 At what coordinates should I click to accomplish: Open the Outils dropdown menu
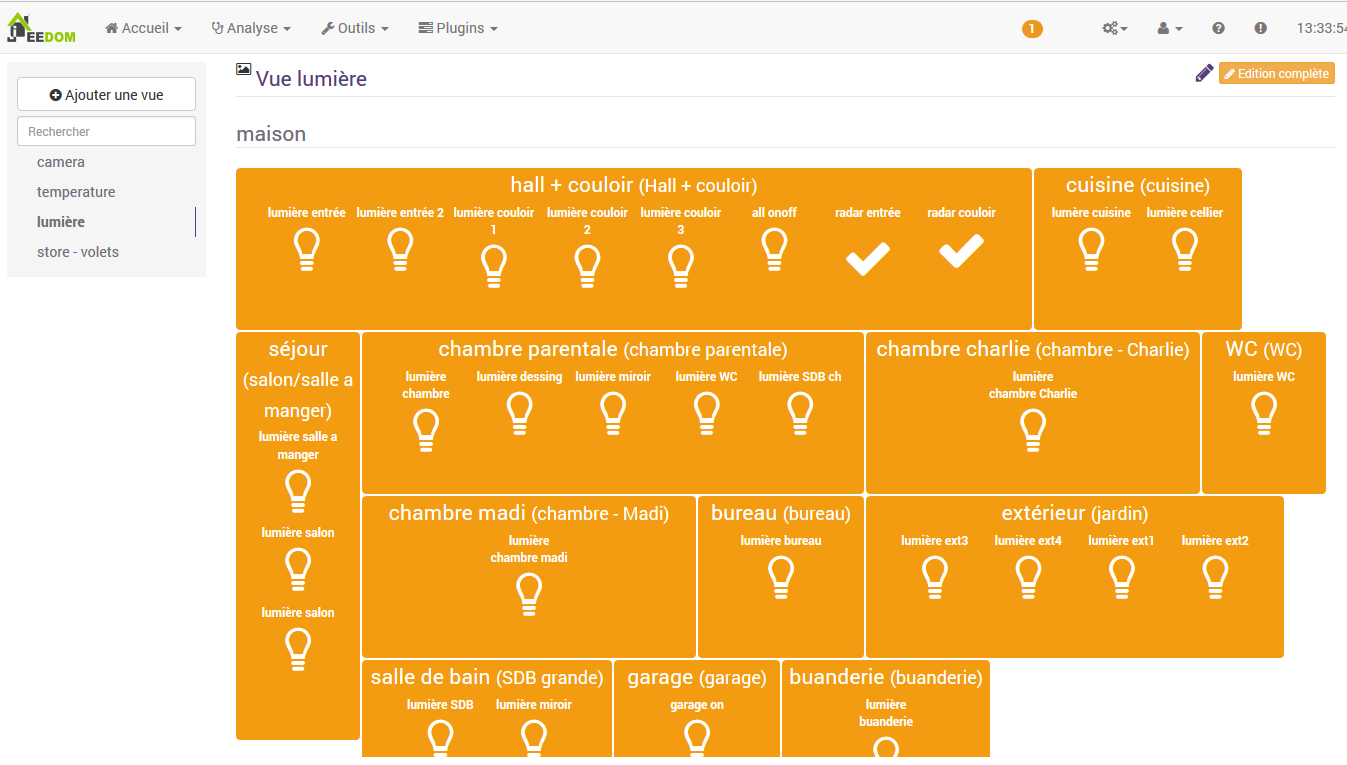tap(355, 28)
